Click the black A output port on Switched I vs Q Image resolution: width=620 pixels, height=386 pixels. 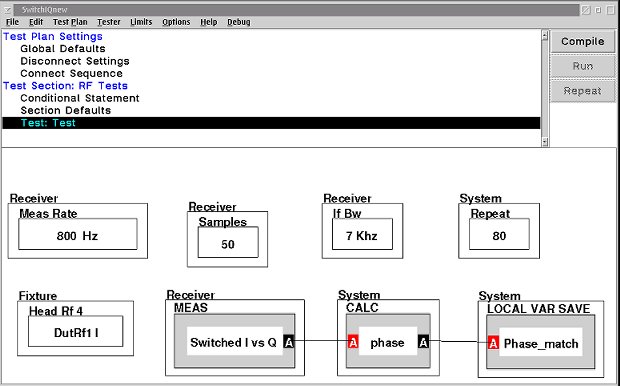click(289, 342)
